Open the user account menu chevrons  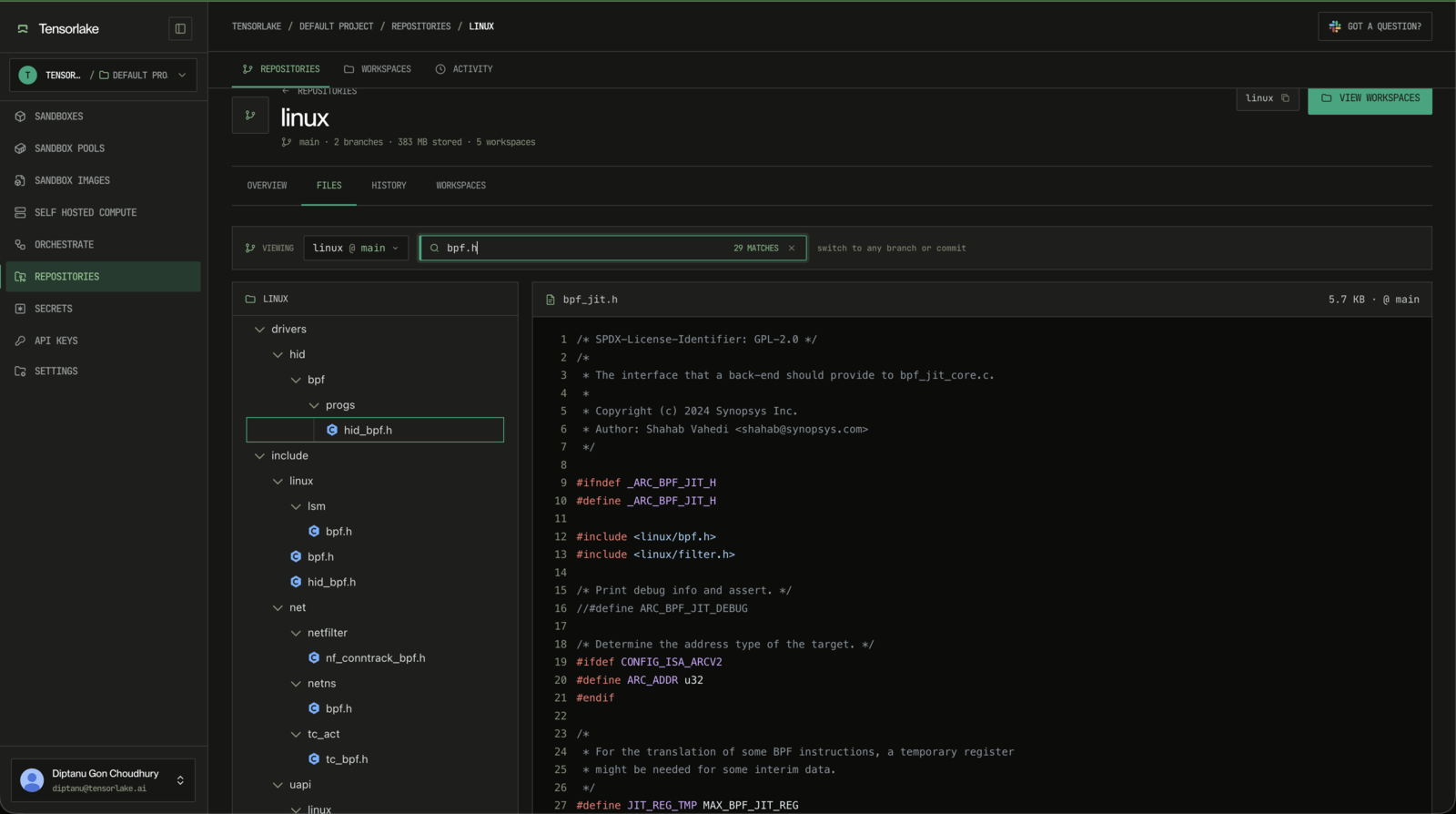[180, 780]
